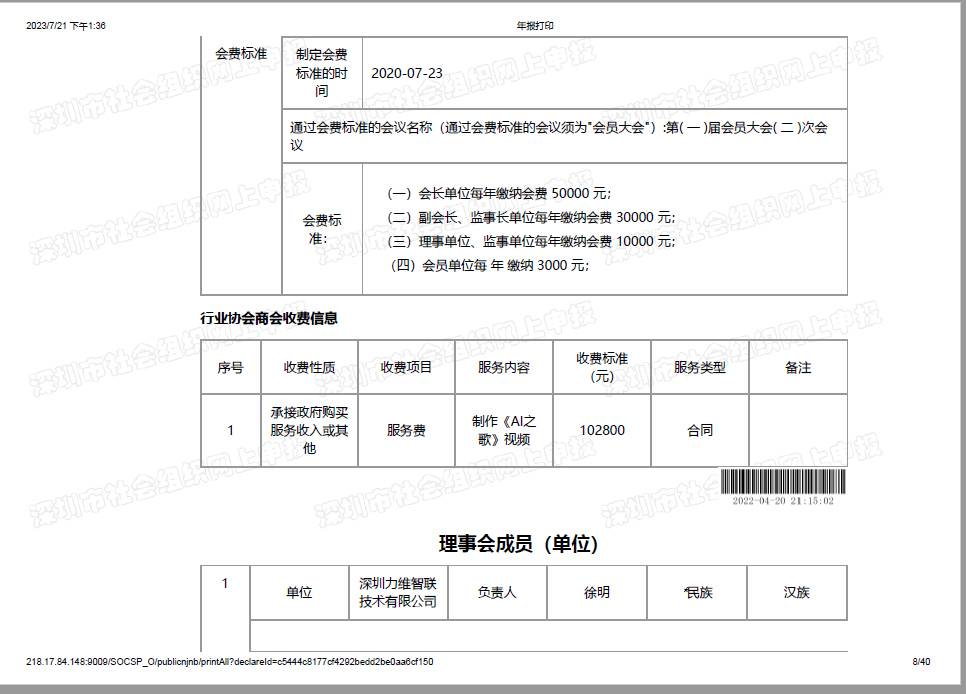The width and height of the screenshot is (966, 694).
Task: Click the date value "2020-07-23"
Action: [407, 73]
